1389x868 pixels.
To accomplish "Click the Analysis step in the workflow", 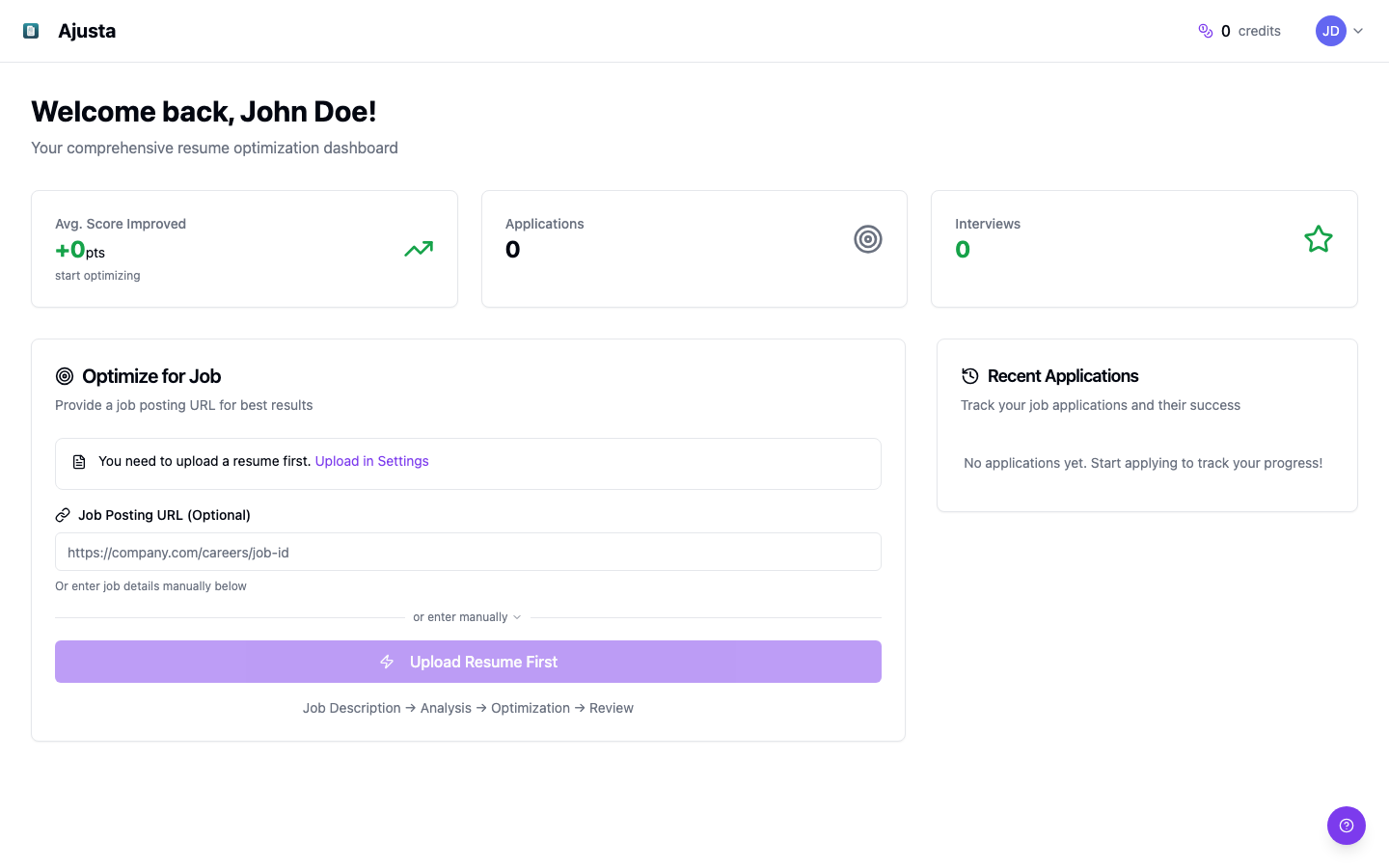I will tap(445, 708).
